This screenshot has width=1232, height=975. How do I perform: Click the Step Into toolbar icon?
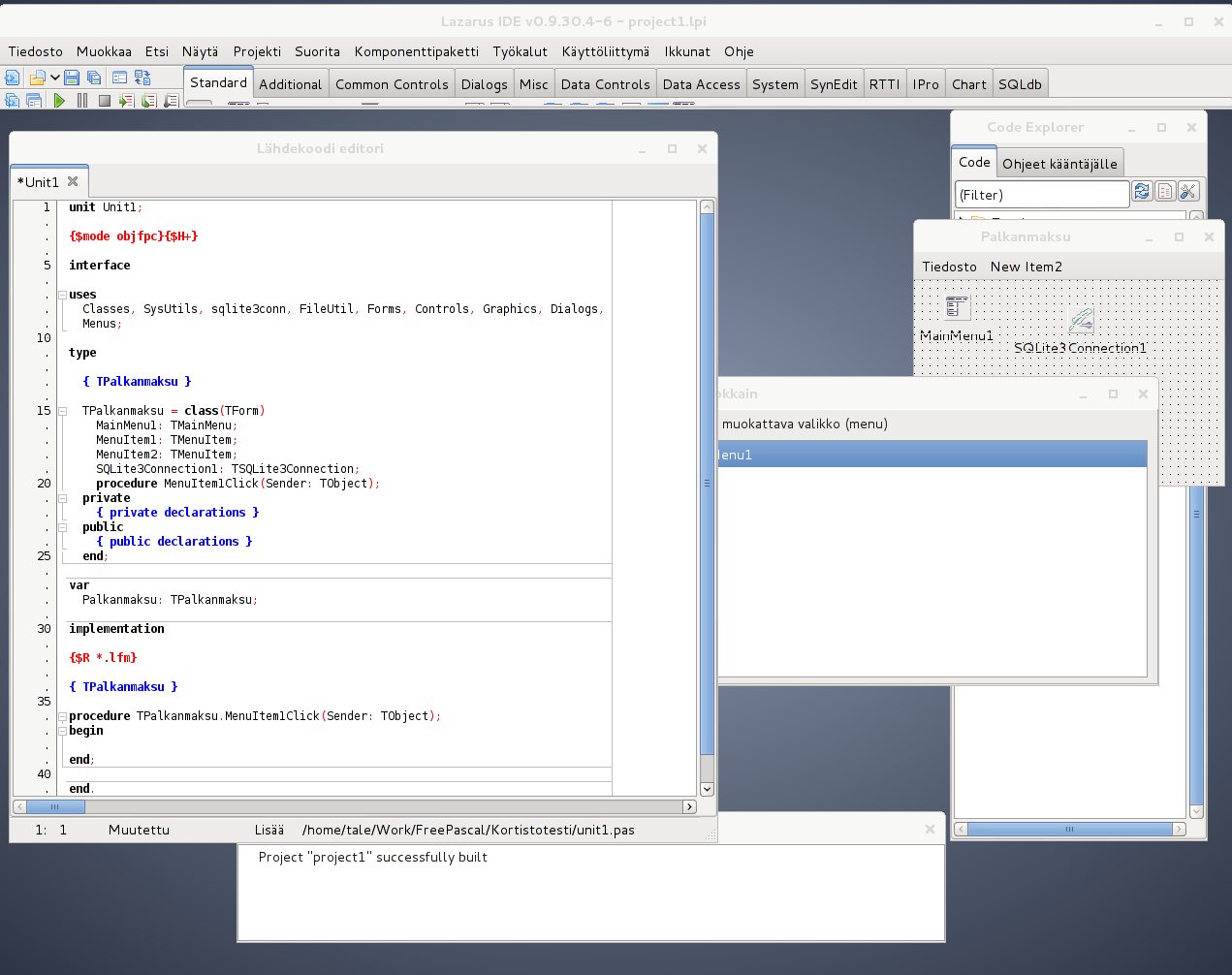pyautogui.click(x=126, y=100)
